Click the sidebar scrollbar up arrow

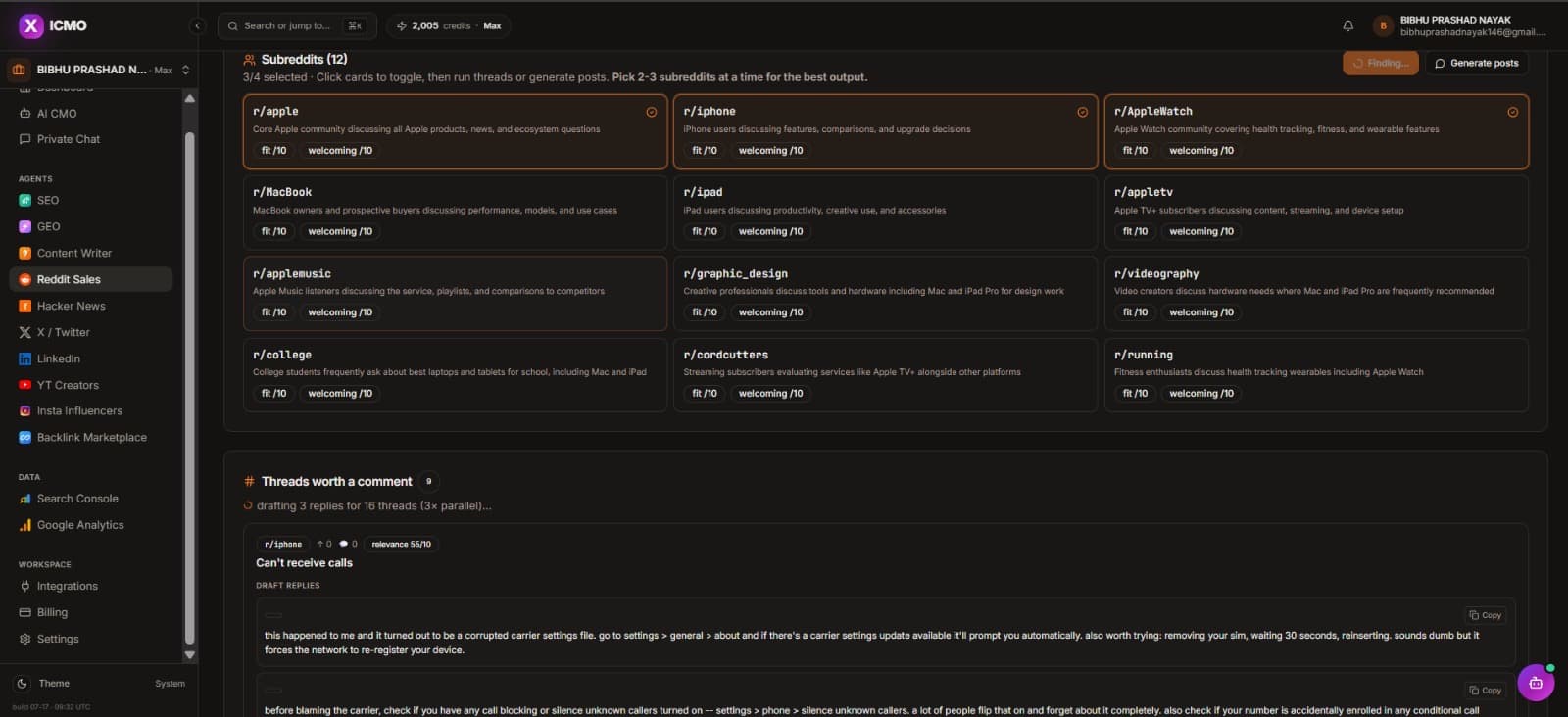point(189,98)
